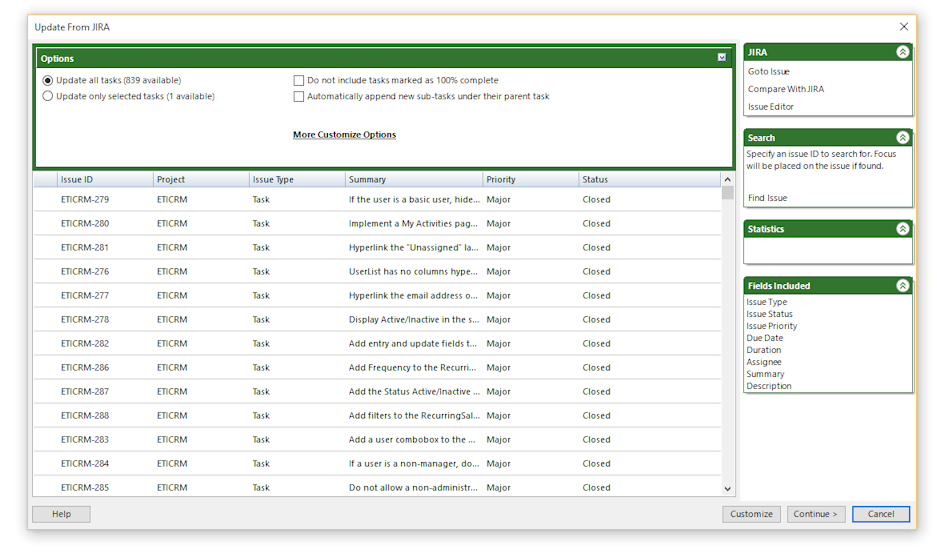The height and width of the screenshot is (554, 937).
Task: Select row ETICRM-285
Action: [377, 488]
